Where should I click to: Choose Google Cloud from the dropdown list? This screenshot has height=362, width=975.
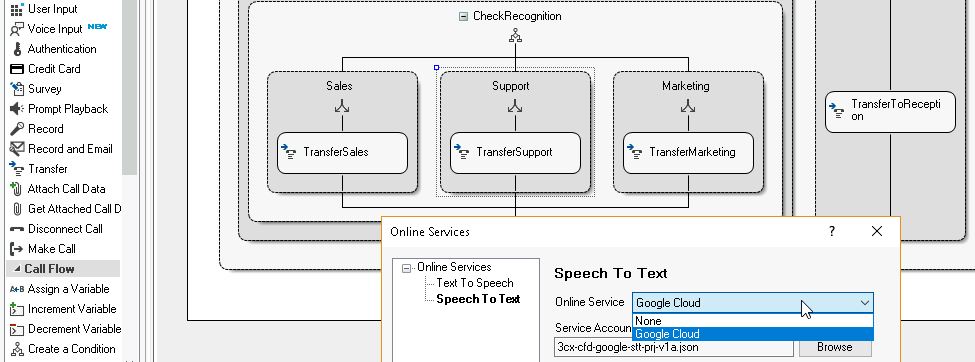(x=753, y=334)
